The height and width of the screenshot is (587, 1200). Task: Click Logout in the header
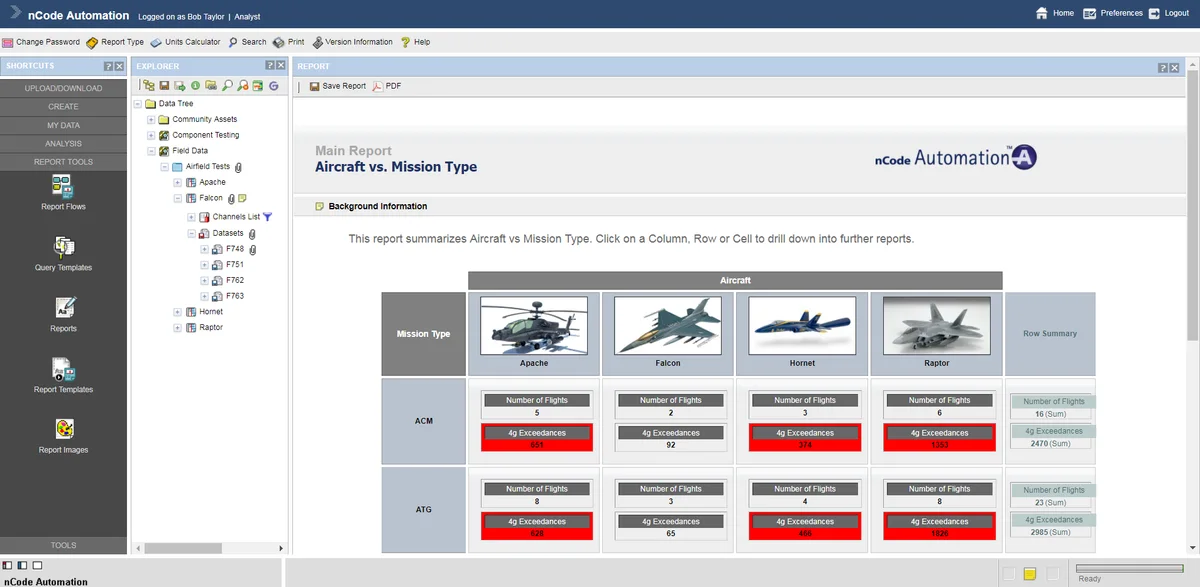pos(1168,13)
